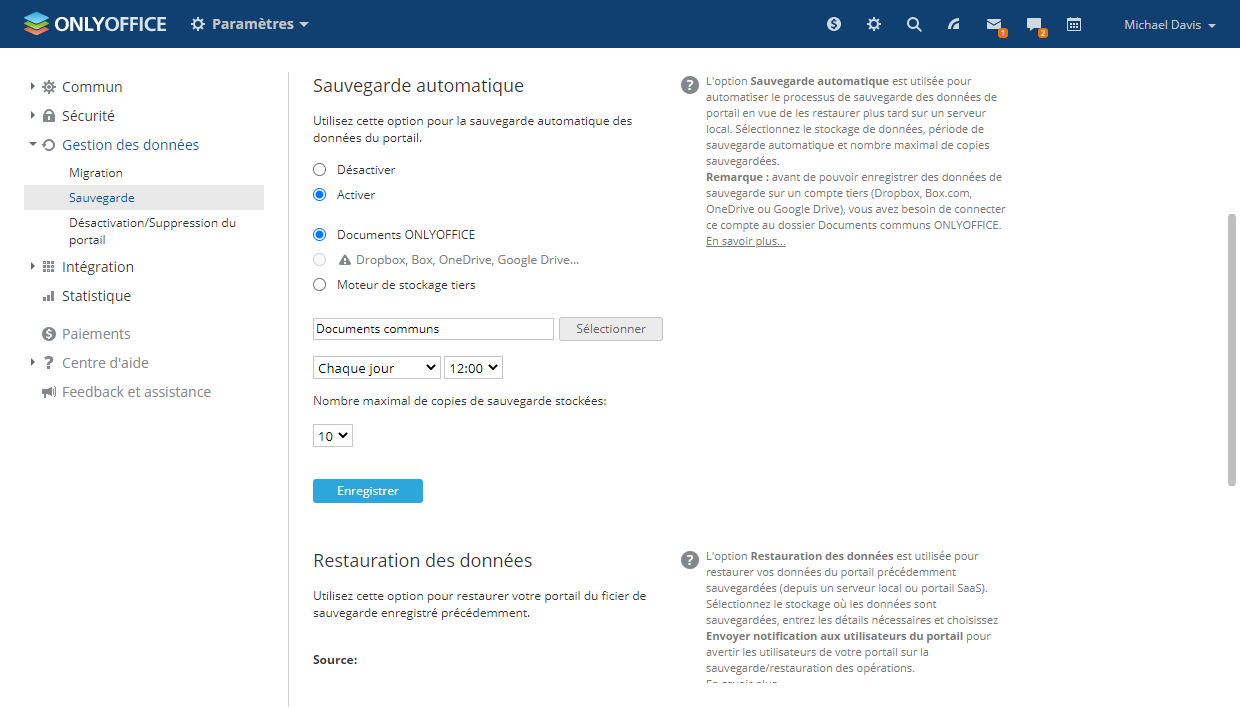Open the calendar icon in header

[1074, 24]
